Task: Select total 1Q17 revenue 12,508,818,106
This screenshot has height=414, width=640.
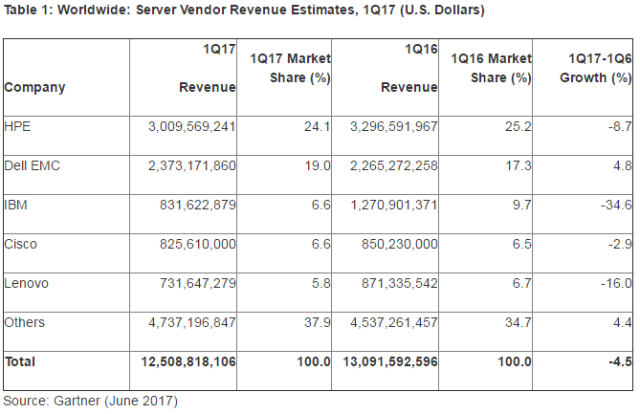Action: (188, 362)
